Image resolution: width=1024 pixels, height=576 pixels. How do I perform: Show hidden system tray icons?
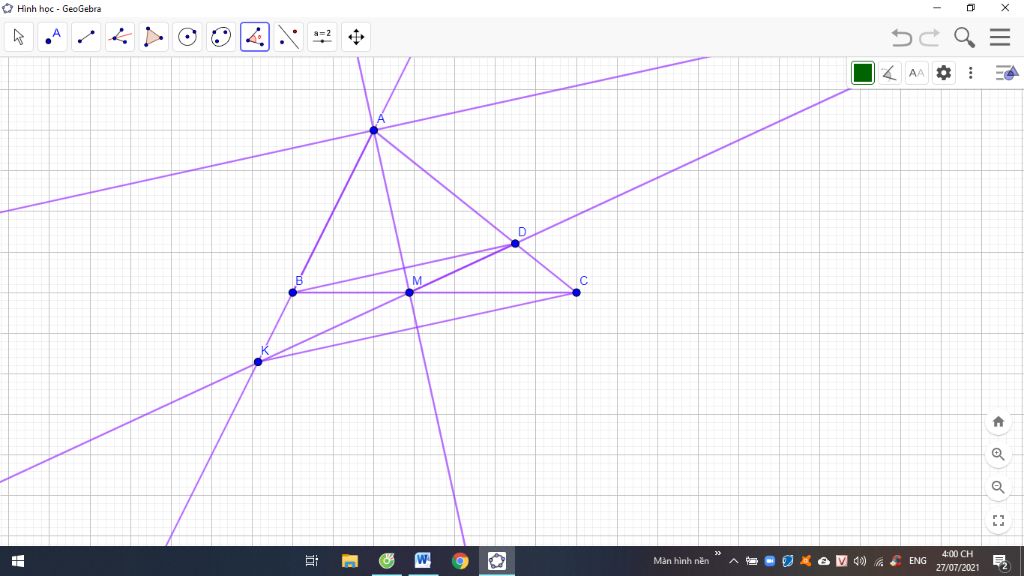[733, 561]
